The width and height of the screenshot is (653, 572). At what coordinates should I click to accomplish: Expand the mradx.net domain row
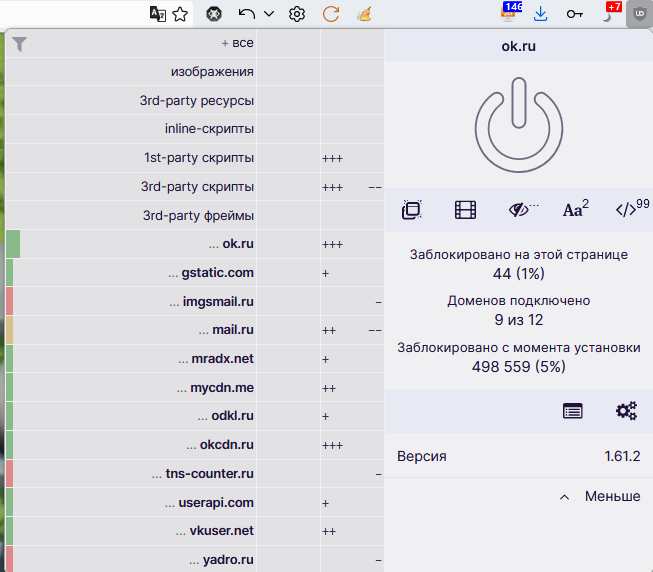(131, 359)
